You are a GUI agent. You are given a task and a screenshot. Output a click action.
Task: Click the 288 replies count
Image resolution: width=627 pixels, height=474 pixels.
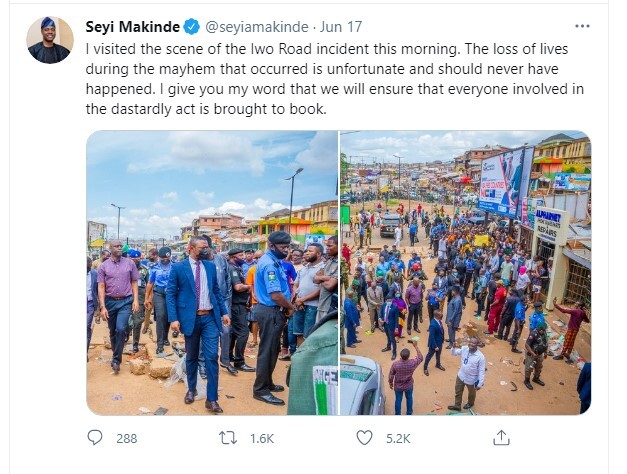tap(128, 438)
